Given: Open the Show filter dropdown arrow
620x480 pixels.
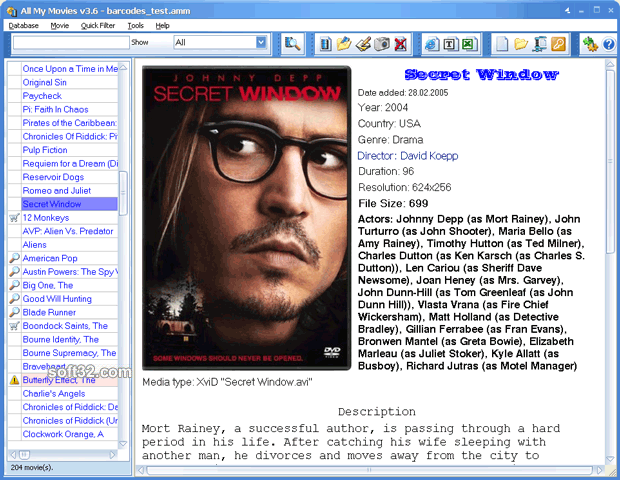Looking at the screenshot, I should [261, 42].
